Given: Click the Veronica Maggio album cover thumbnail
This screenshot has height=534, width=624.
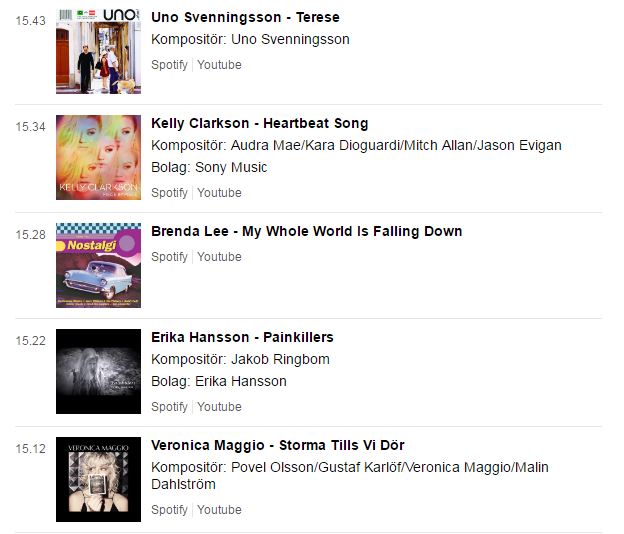Looking at the screenshot, I should click(98, 479).
